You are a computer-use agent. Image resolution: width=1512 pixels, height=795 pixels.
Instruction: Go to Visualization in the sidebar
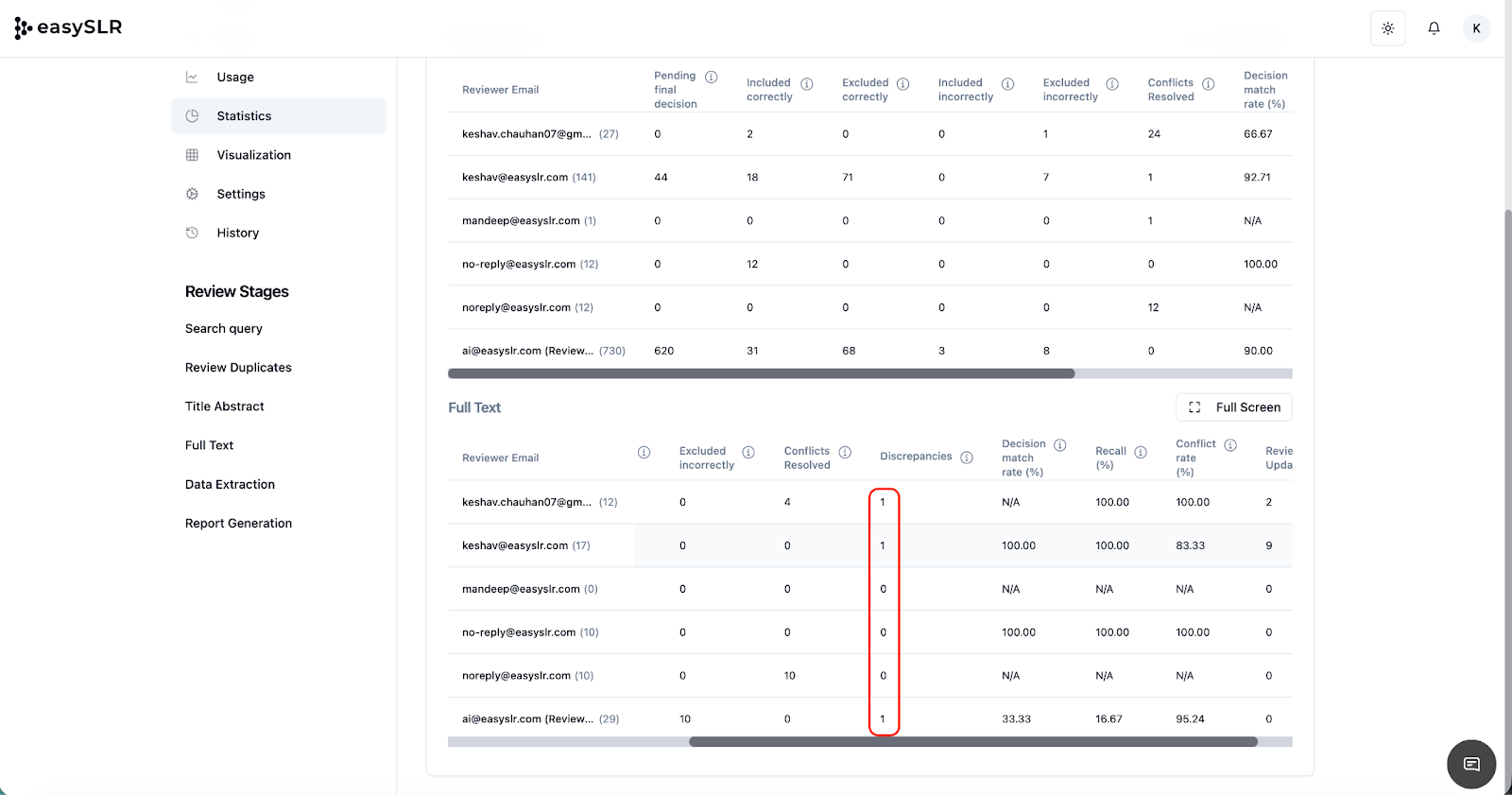253,155
